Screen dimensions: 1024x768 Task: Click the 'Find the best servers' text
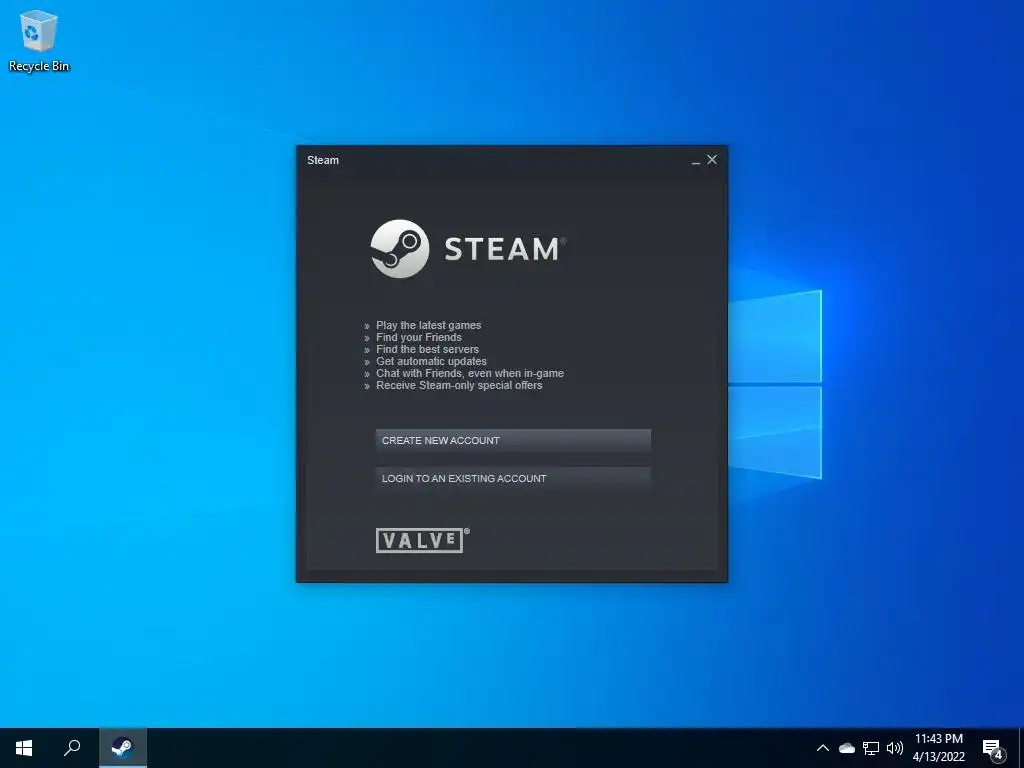(427, 349)
